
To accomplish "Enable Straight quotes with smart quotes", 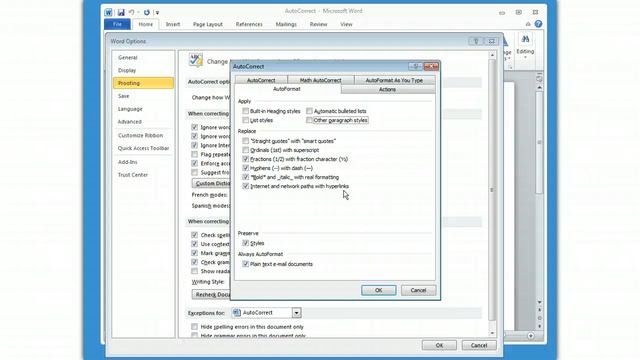I will (x=245, y=141).
